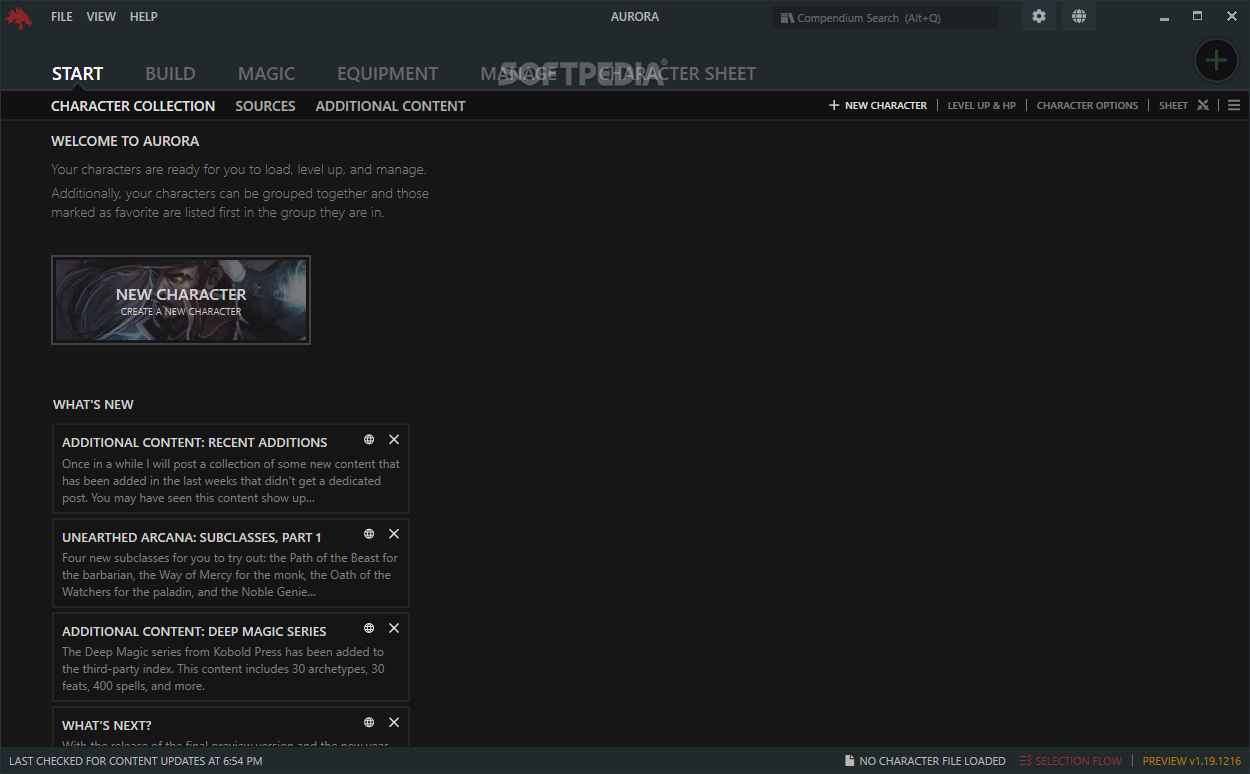Open globe link for Recent Additions news

(369, 440)
